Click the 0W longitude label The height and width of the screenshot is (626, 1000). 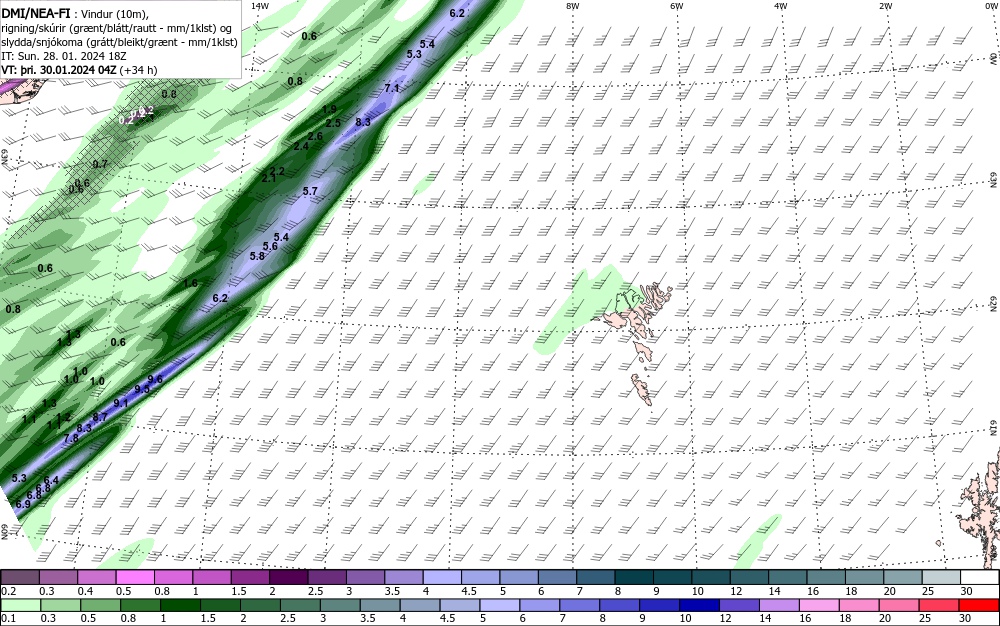click(x=990, y=6)
